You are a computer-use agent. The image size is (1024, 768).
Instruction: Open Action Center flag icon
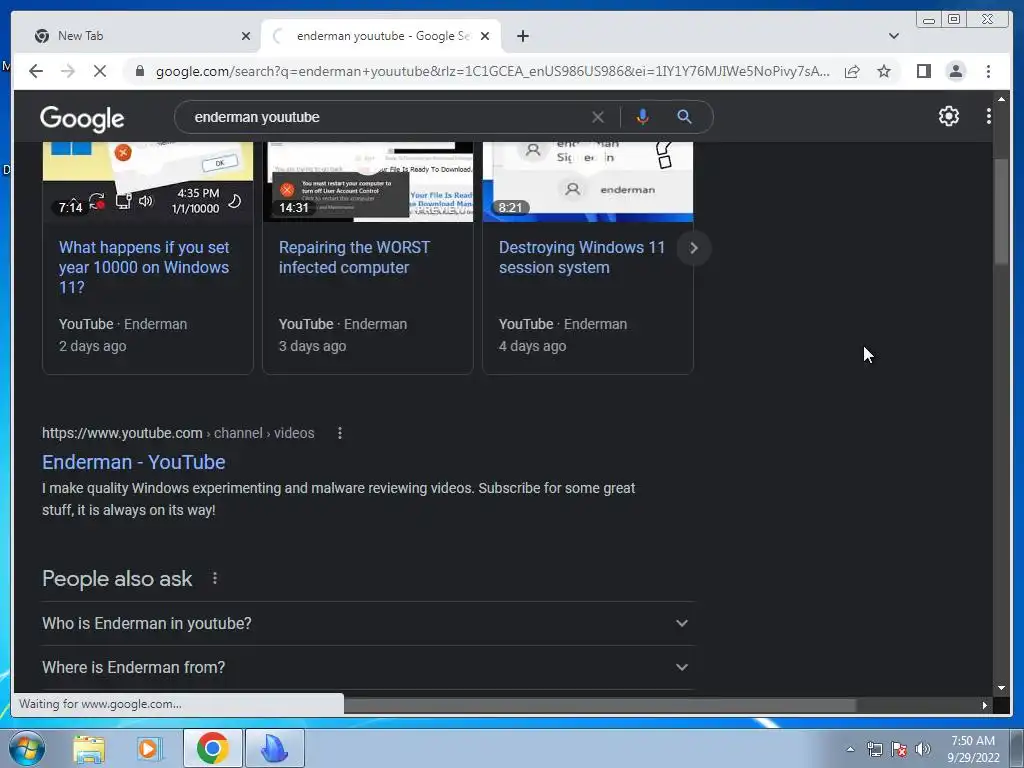(899, 749)
